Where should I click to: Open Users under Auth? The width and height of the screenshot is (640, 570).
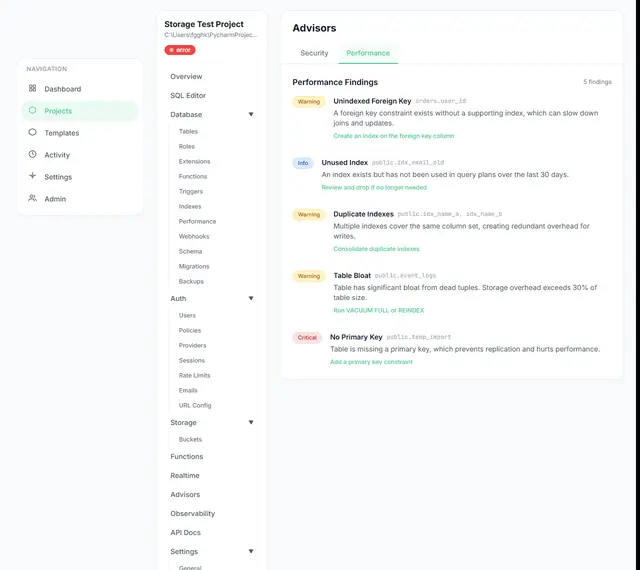pyautogui.click(x=187, y=316)
